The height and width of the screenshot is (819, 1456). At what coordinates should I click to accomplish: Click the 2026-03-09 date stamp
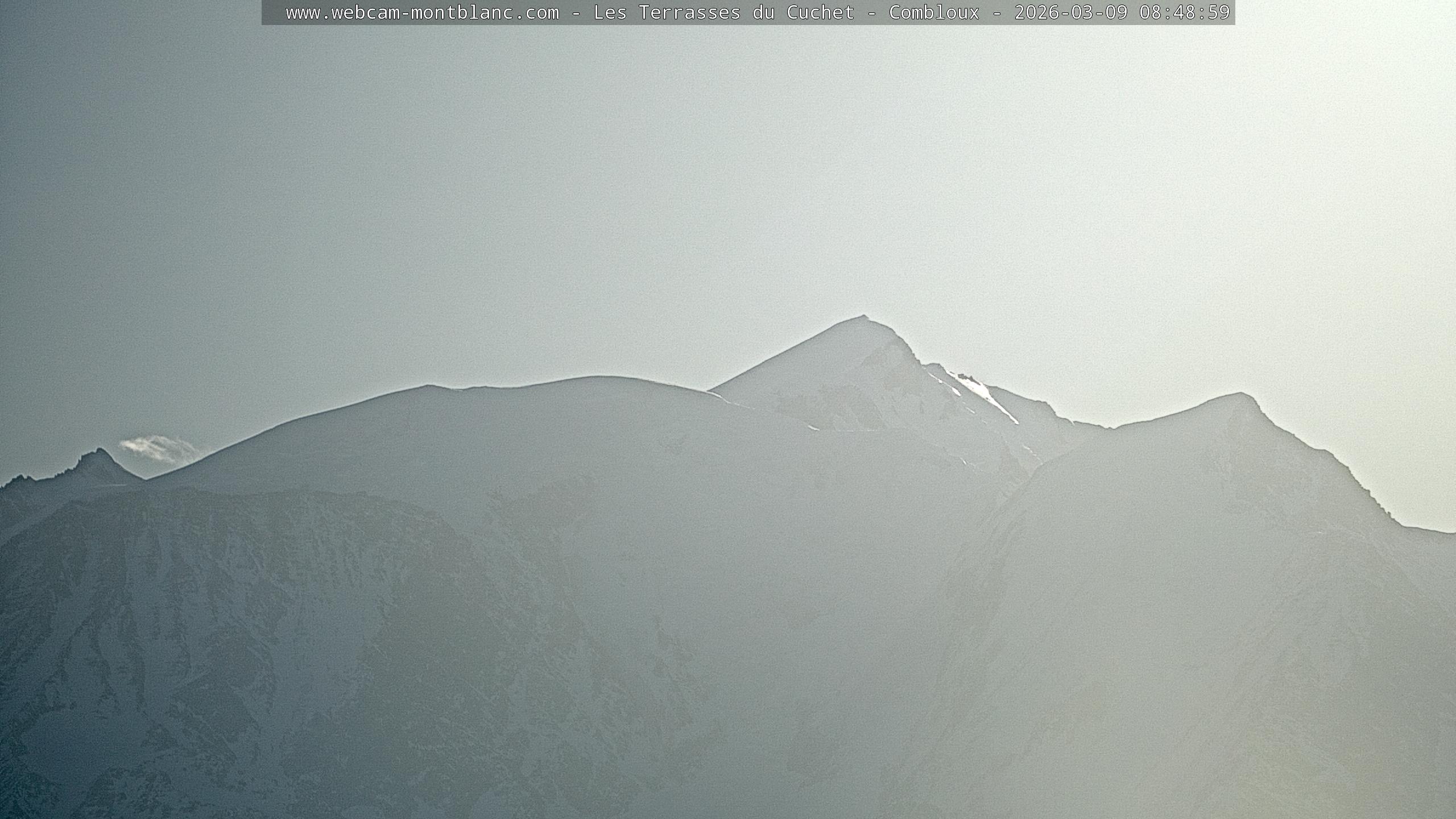1070,13
